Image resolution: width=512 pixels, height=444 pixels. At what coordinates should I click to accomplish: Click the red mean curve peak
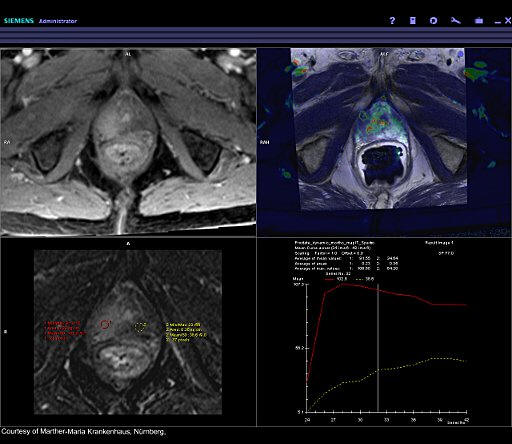click(343, 284)
